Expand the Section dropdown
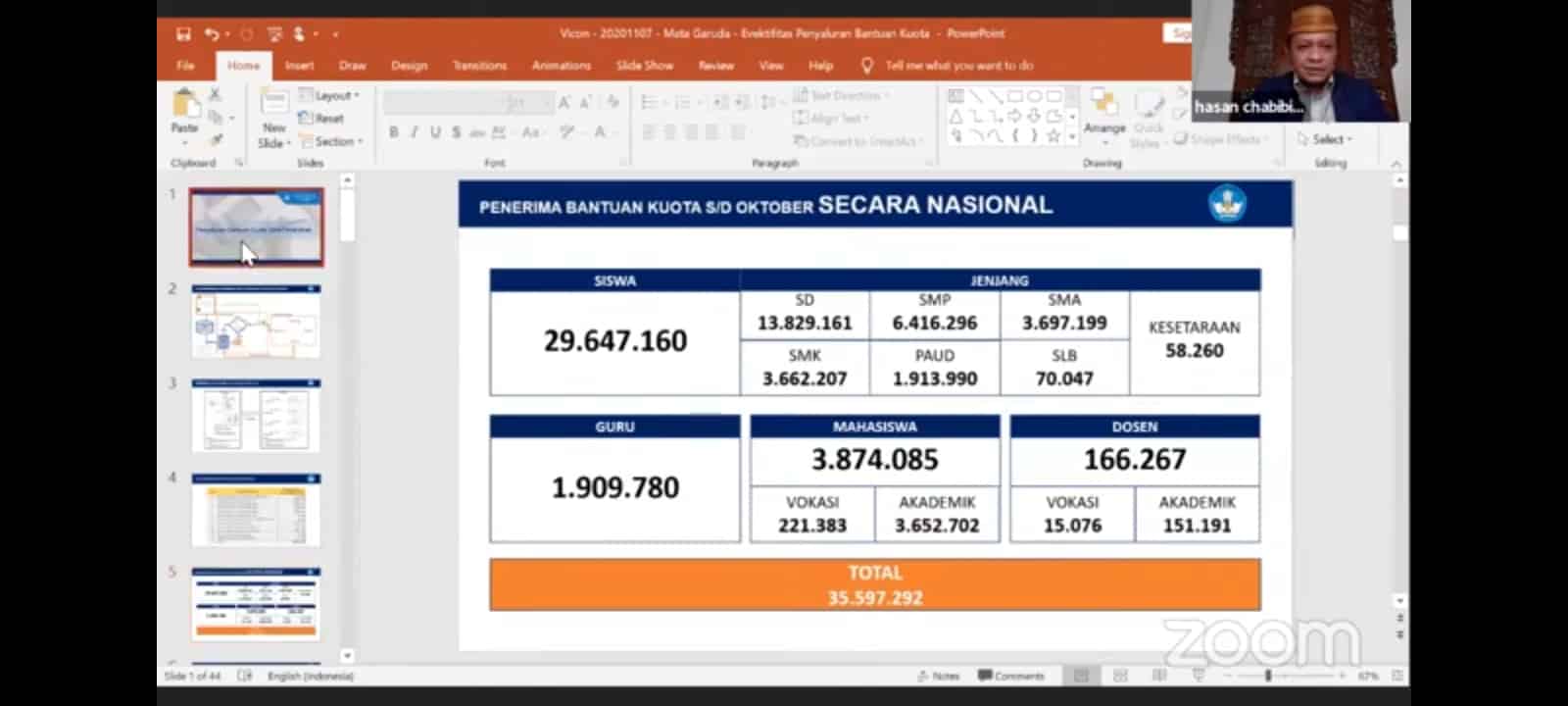1568x706 pixels. [332, 141]
